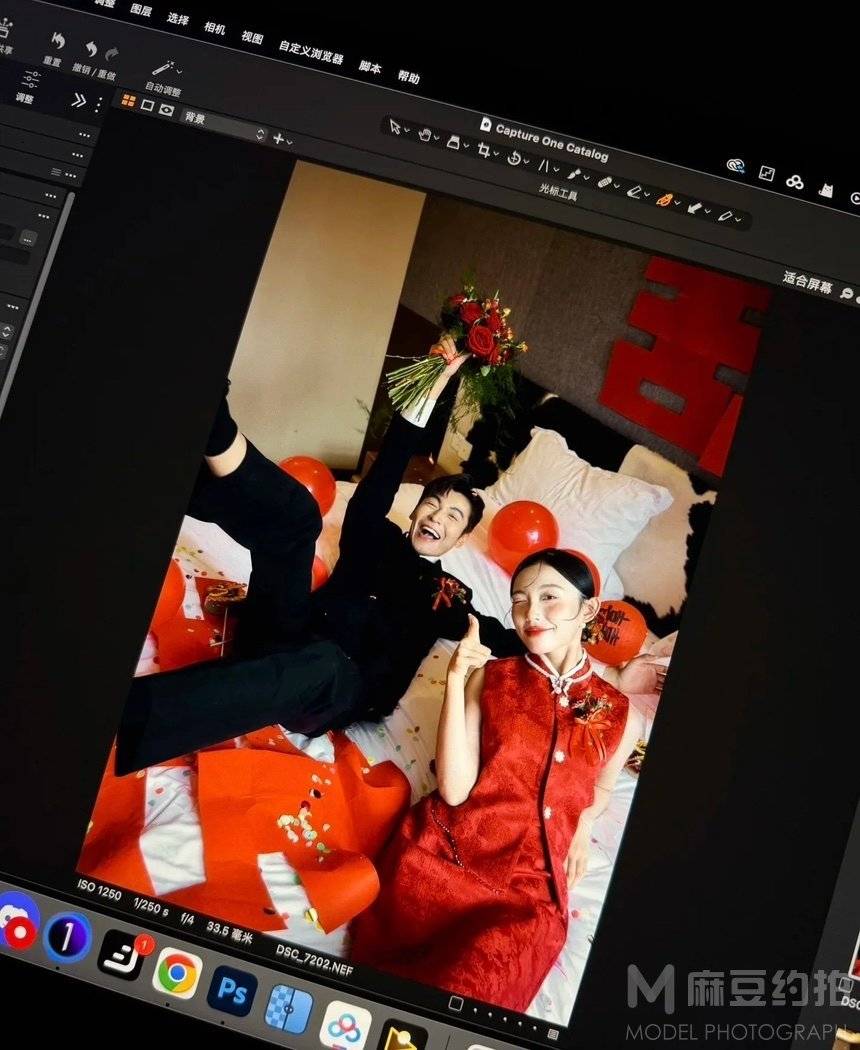Click the DSC_7202.NEF file name
Screen dimensions: 860x1050
[x=313, y=960]
